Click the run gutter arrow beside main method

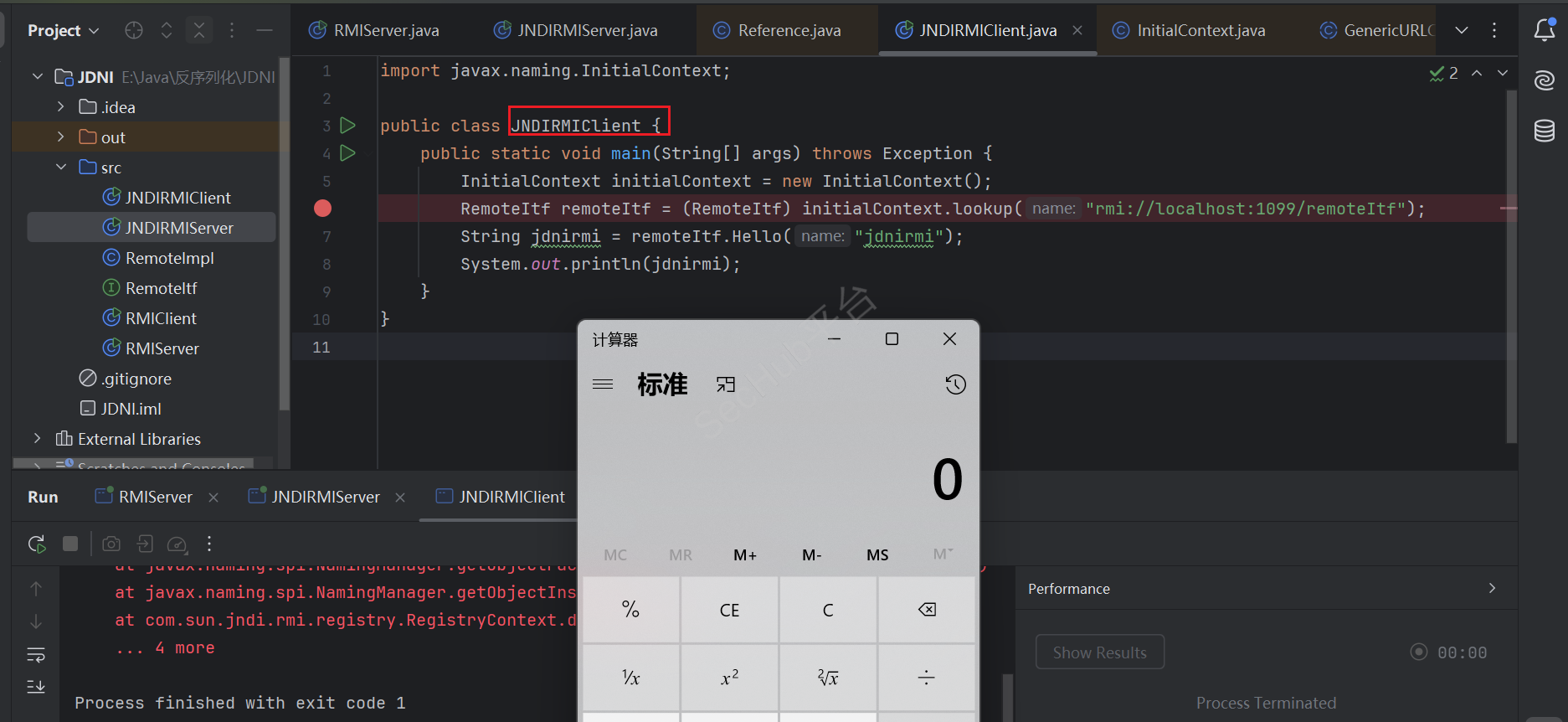click(x=348, y=153)
